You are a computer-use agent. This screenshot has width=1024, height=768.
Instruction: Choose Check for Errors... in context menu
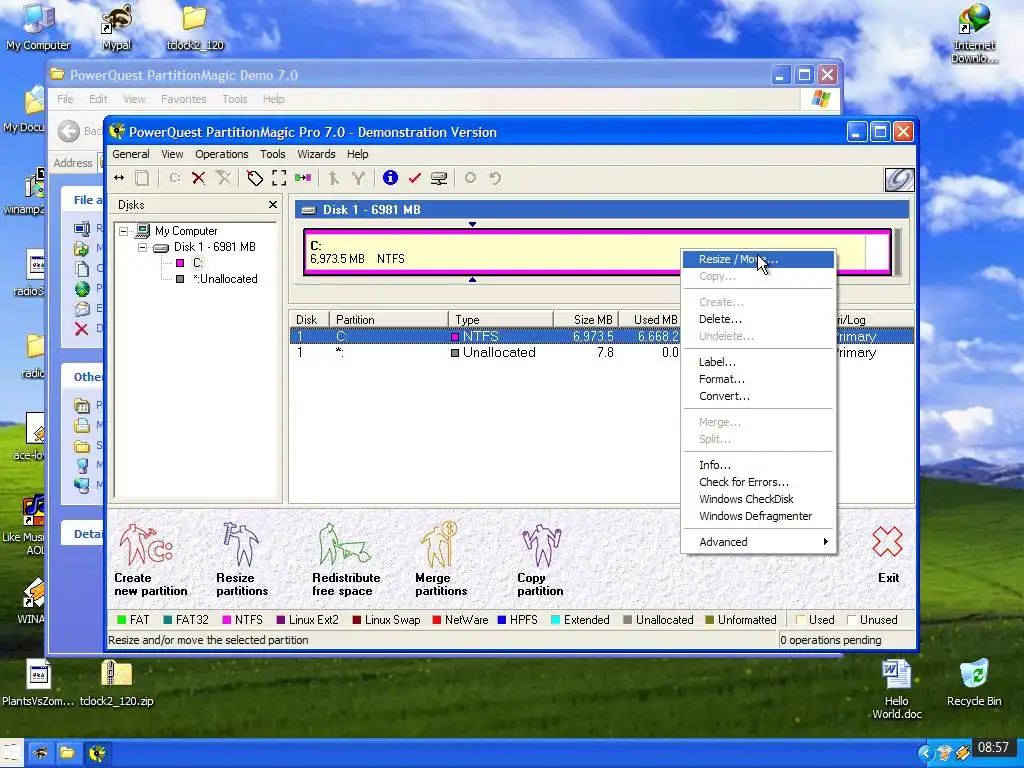point(758,483)
